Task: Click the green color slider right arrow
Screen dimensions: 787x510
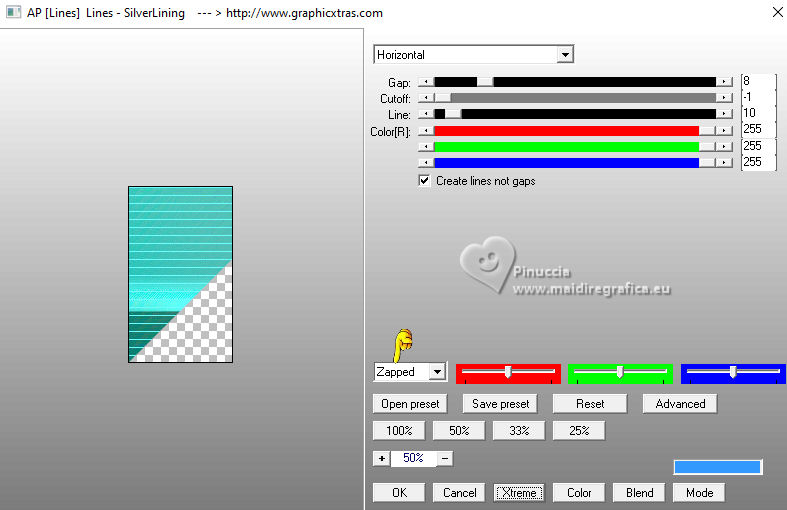Action: tap(724, 147)
